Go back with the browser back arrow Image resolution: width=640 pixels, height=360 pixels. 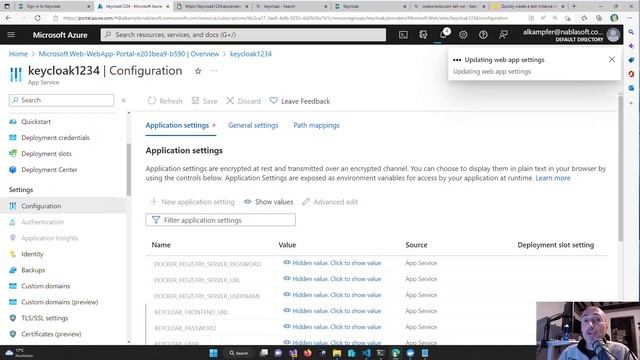[9, 18]
